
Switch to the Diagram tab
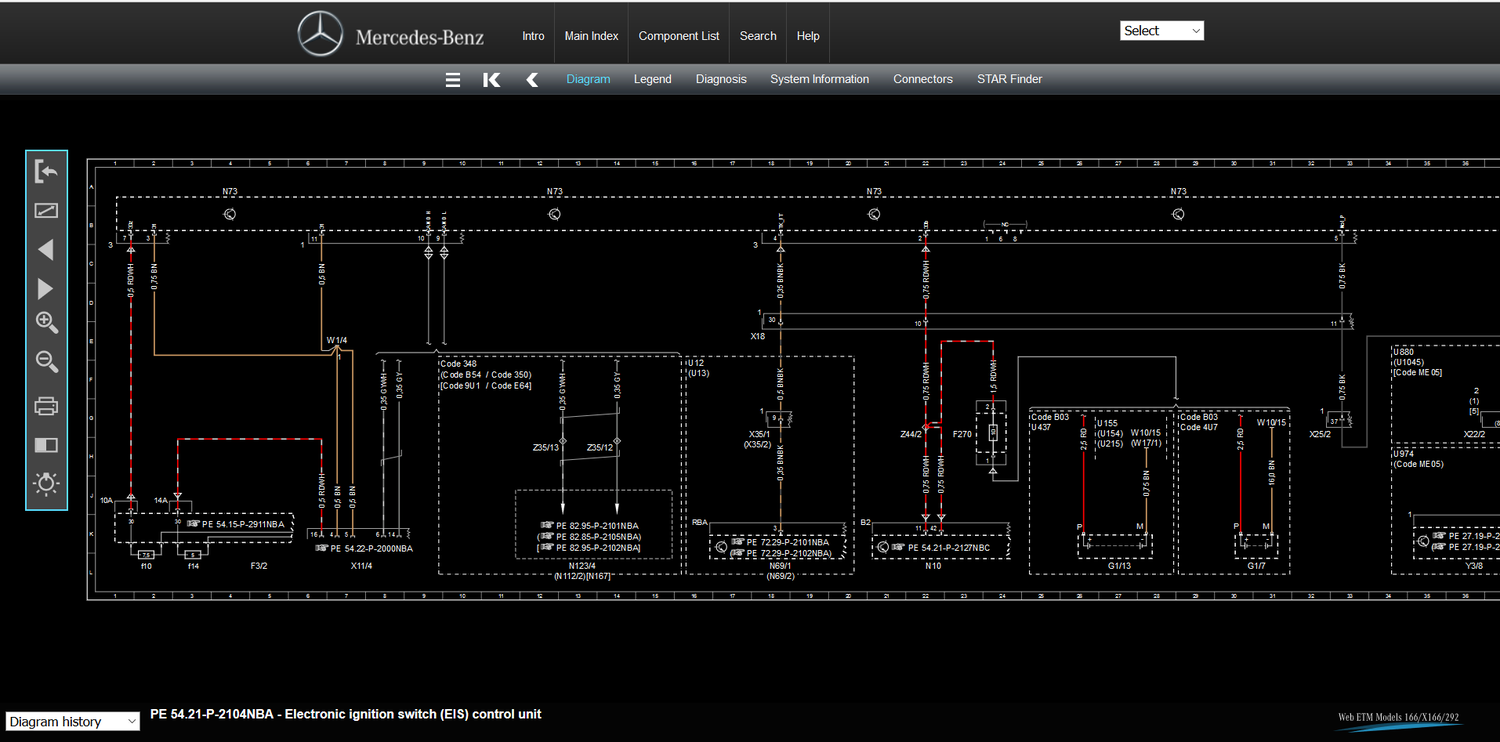coord(588,79)
